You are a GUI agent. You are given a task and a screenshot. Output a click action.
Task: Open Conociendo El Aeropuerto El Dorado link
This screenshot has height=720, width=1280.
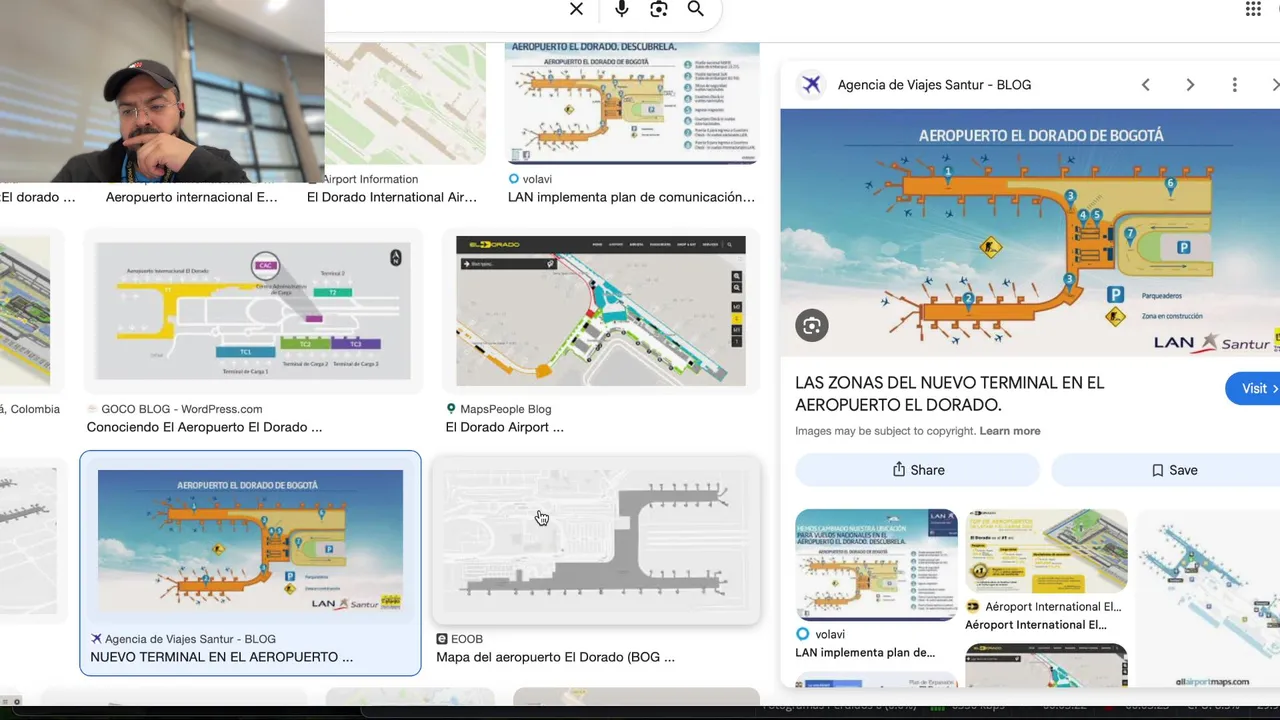204,427
